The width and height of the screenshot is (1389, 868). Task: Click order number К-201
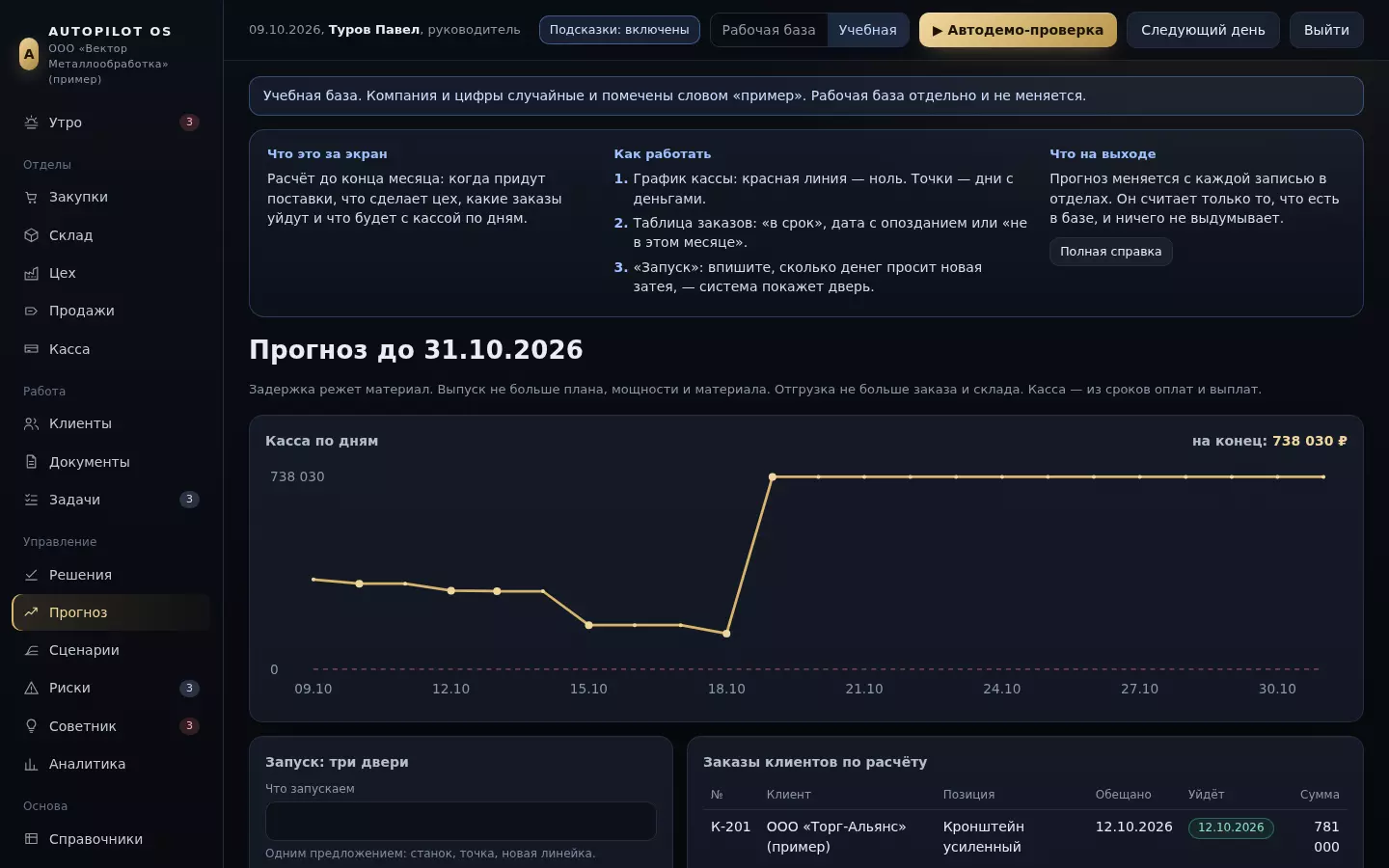(x=730, y=827)
